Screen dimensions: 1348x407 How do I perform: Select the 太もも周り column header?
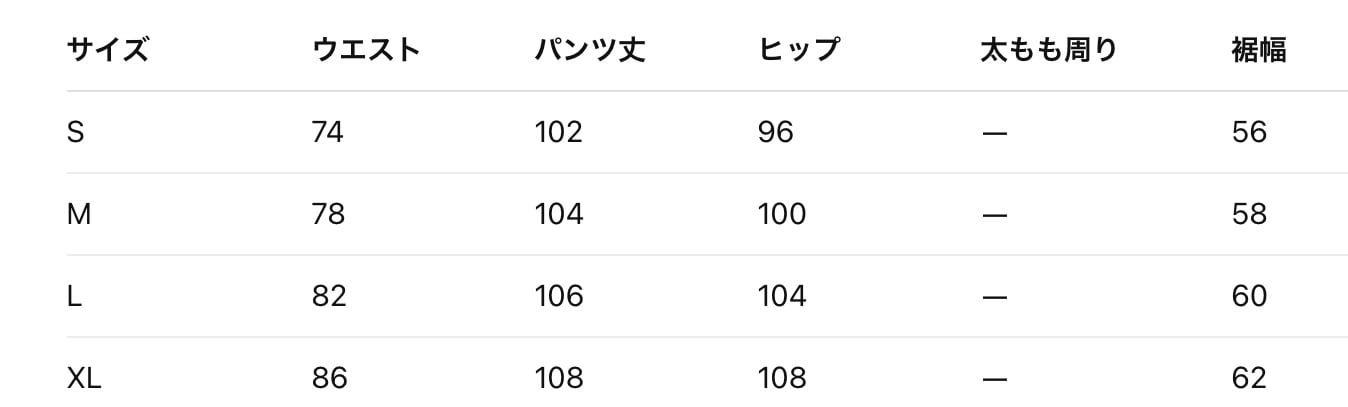[1049, 50]
